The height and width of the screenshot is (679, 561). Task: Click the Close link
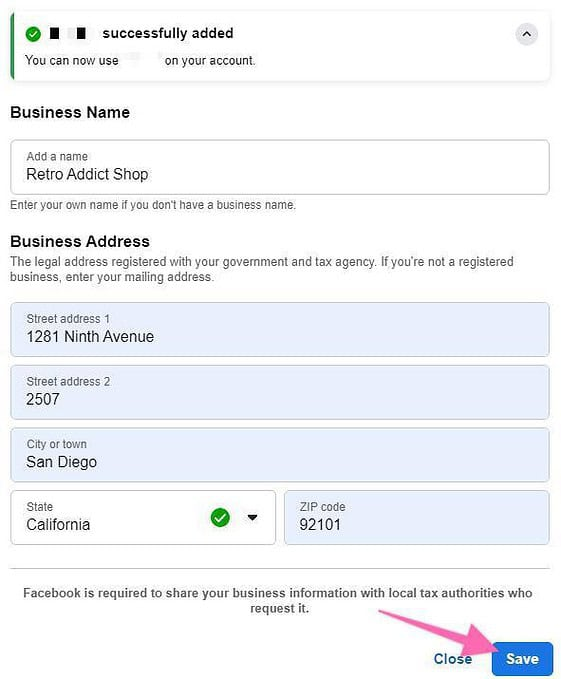pos(453,659)
